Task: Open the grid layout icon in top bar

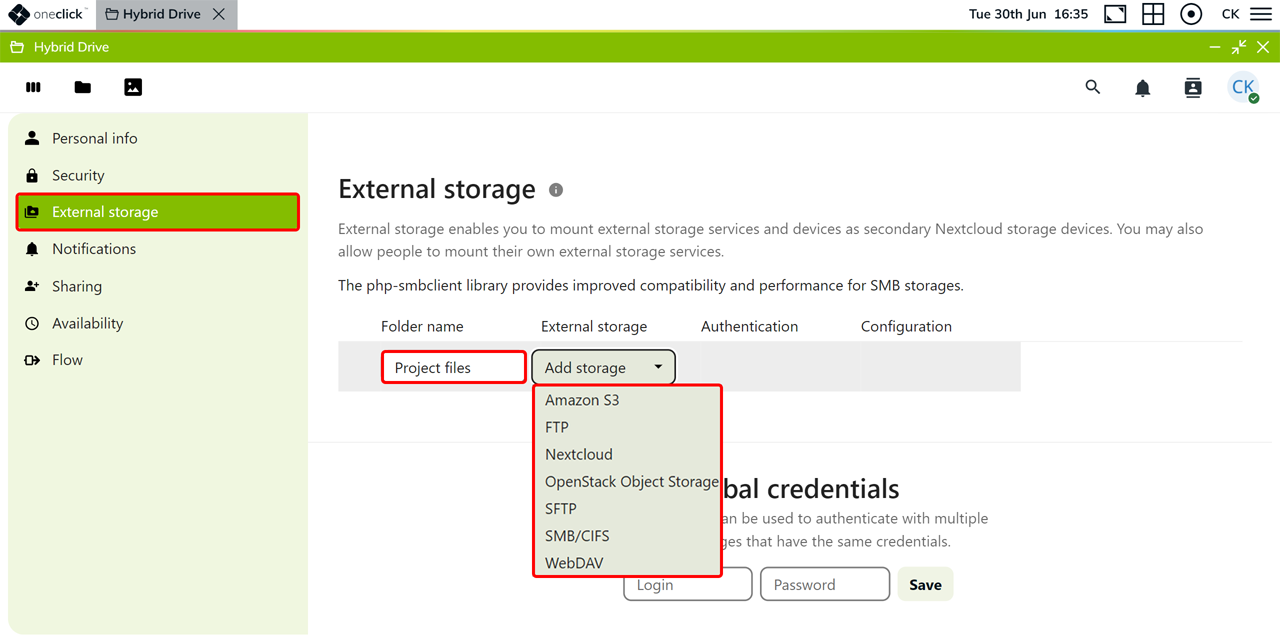Action: (x=1153, y=14)
